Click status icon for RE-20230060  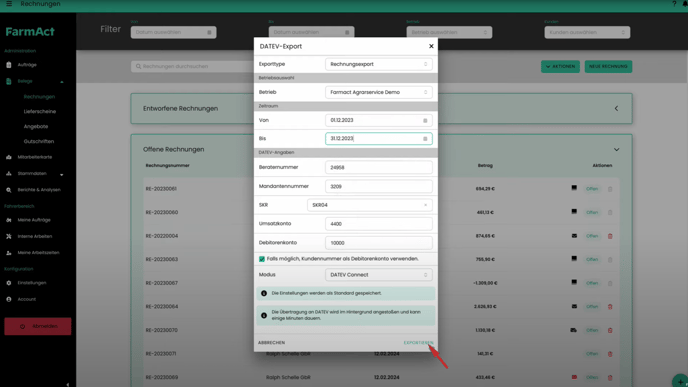click(x=574, y=211)
